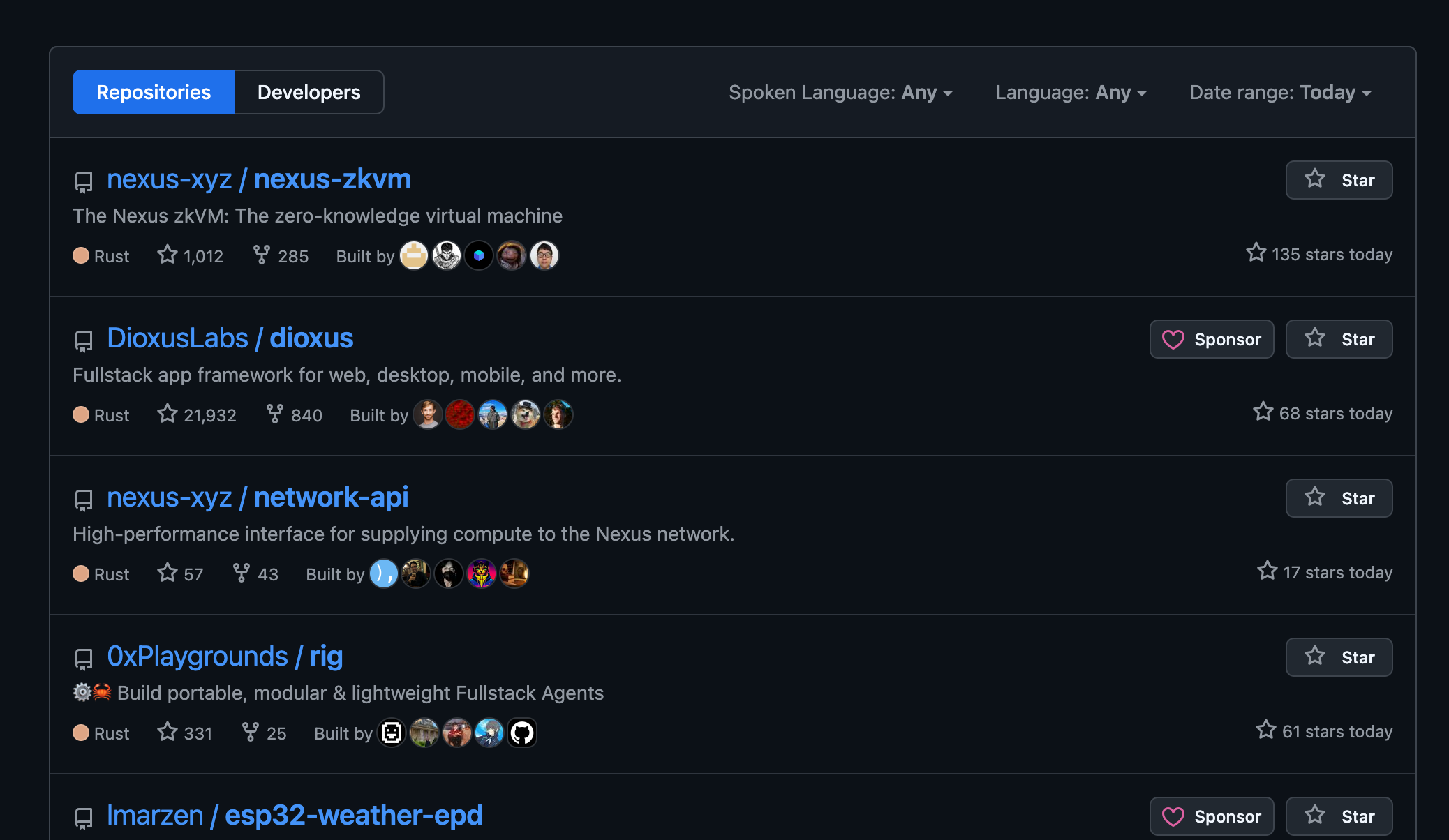This screenshot has height=840, width=1449.
Task: Click the fourth contributor avatar of nexus-zkvm
Action: click(x=512, y=256)
